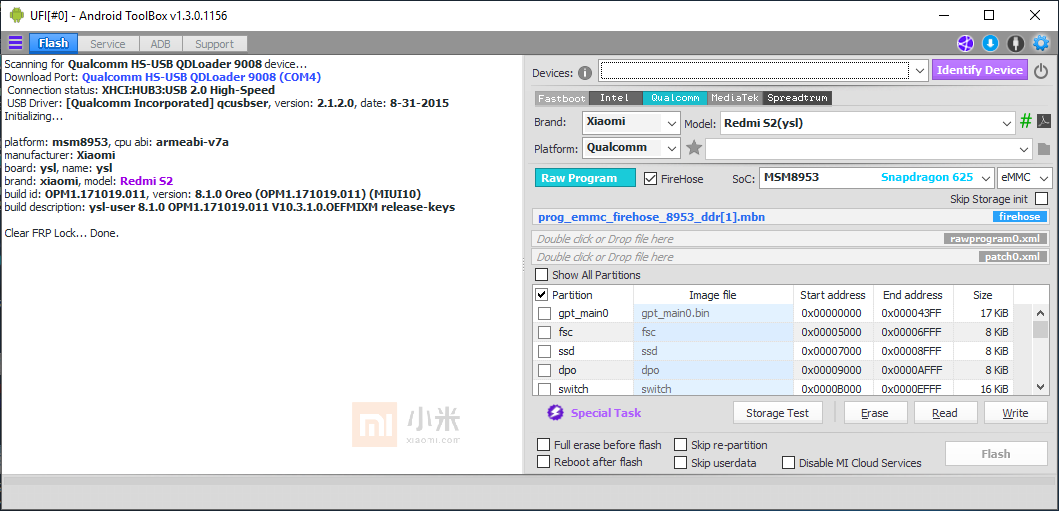Enable Reboot after flash

(x=543, y=462)
